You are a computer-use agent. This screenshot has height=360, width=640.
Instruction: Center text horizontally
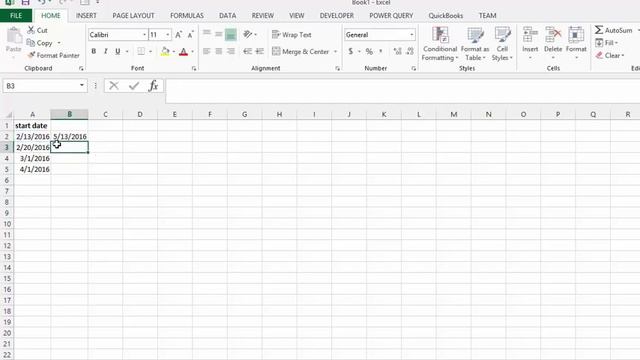pos(219,51)
